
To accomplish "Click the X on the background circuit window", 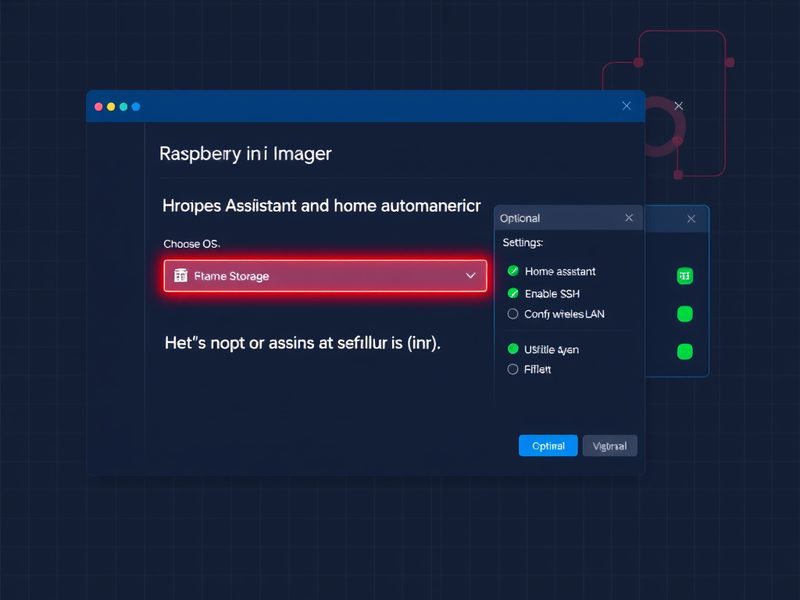I will click(679, 106).
